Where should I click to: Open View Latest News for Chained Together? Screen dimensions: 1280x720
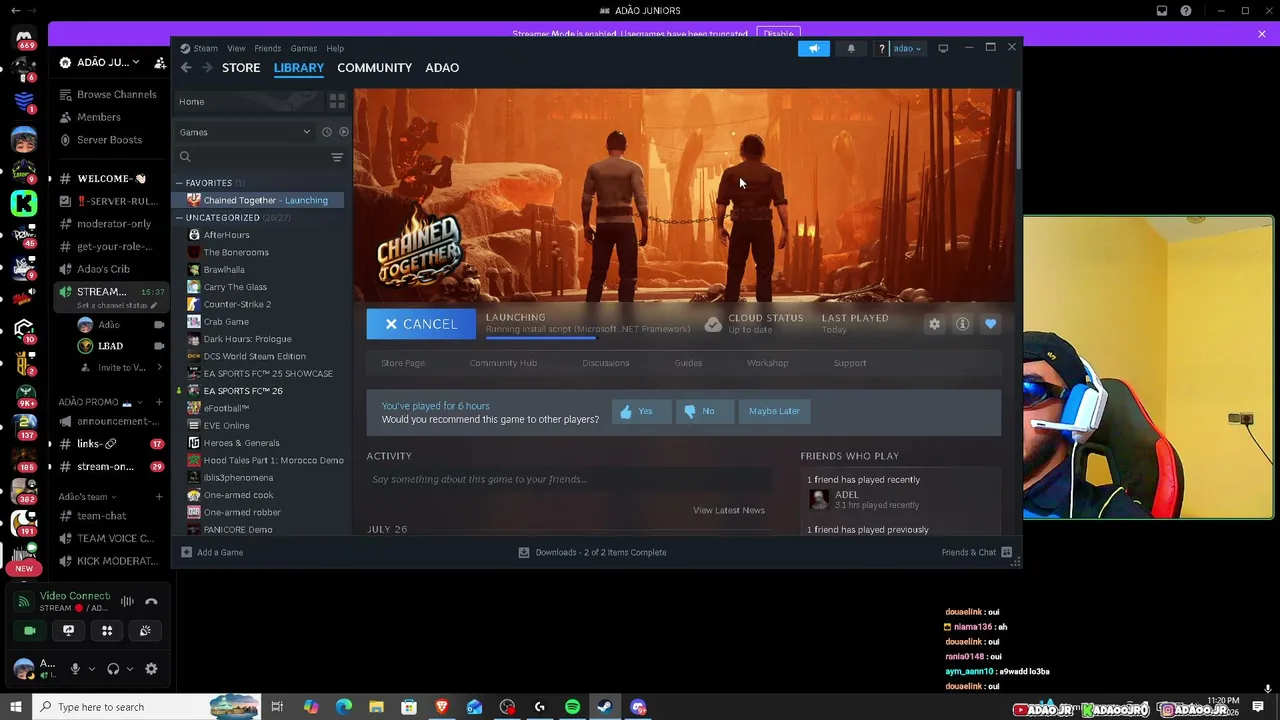point(729,510)
